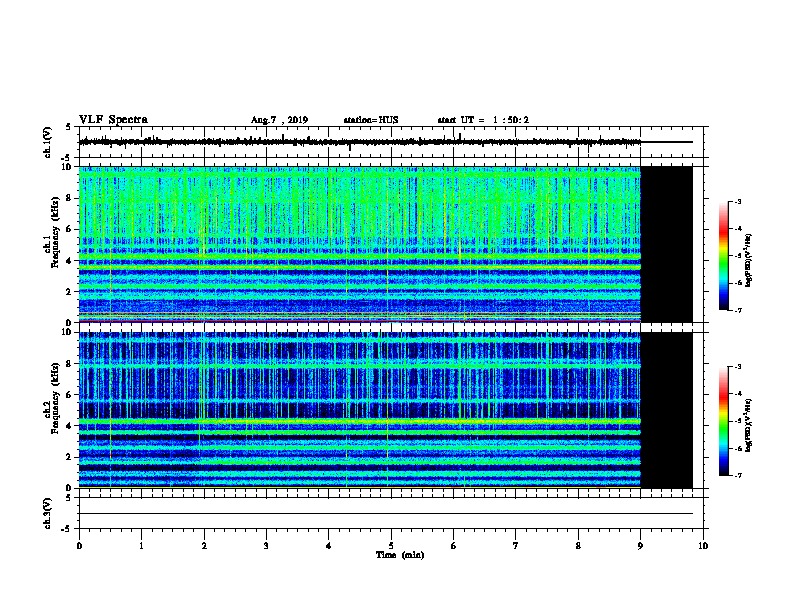Click the "-3" tick on ch.1 colorbar
Screen dimensions: 792x612
(737, 202)
